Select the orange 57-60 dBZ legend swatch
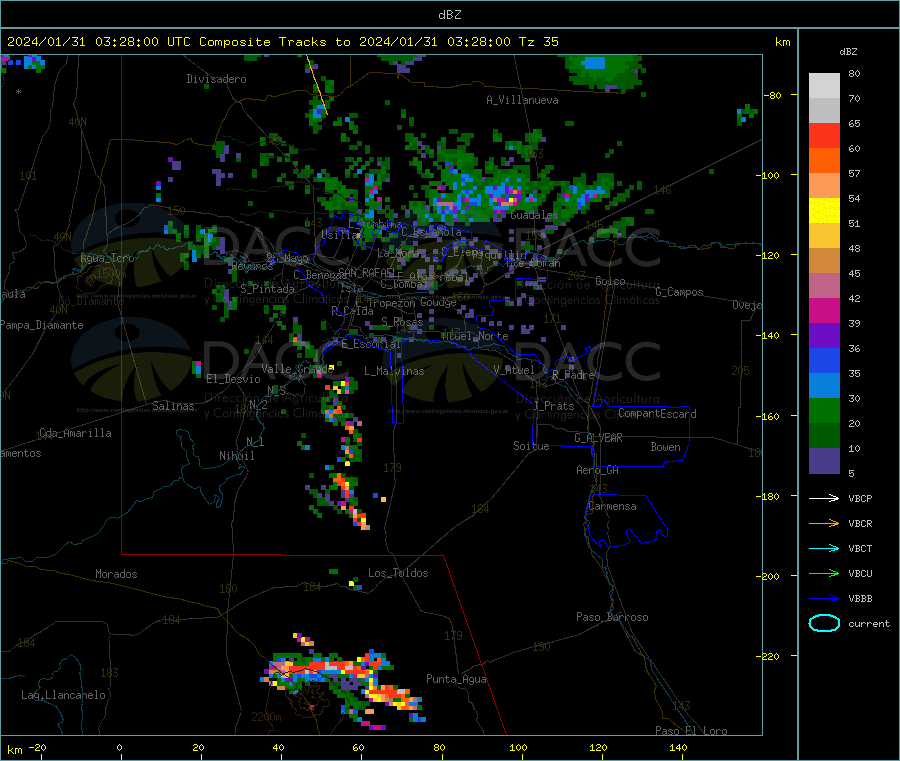900x761 pixels. click(824, 161)
